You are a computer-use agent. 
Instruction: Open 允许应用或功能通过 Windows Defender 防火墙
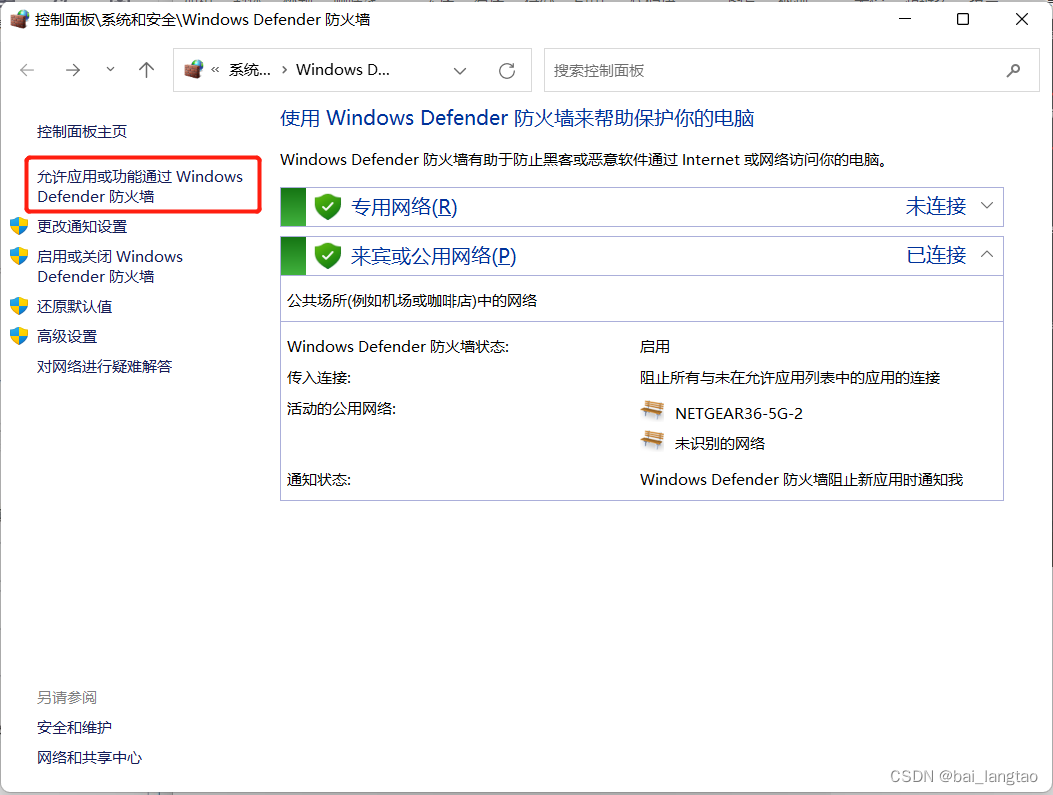(140, 186)
